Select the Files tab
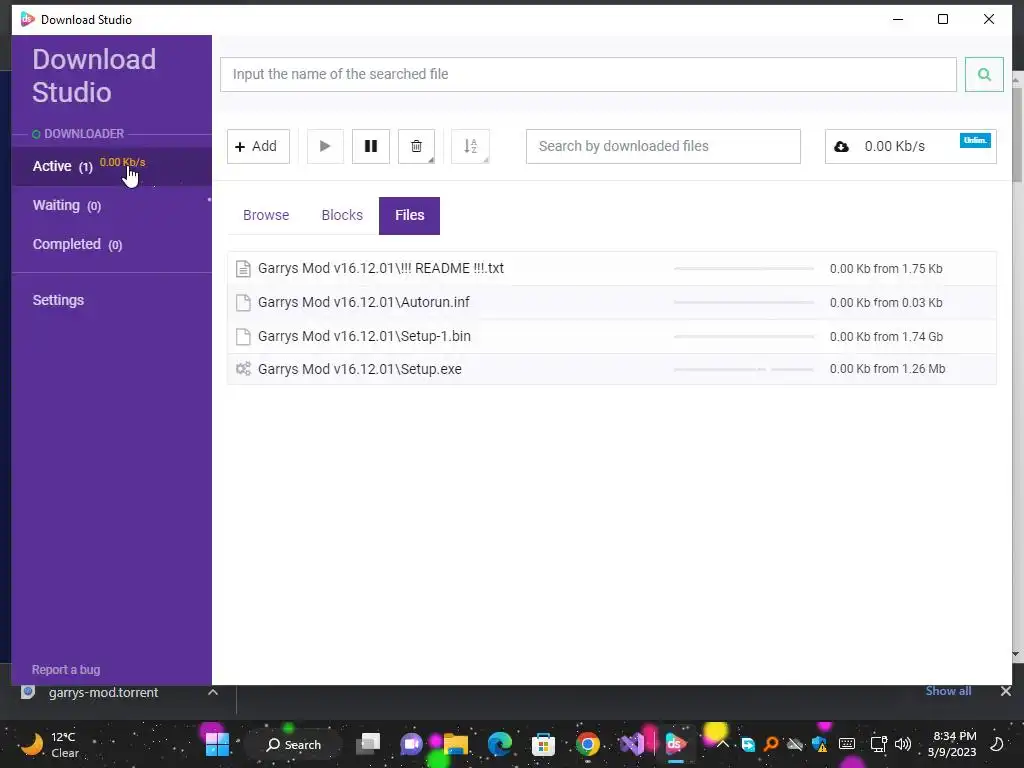 coord(409,216)
